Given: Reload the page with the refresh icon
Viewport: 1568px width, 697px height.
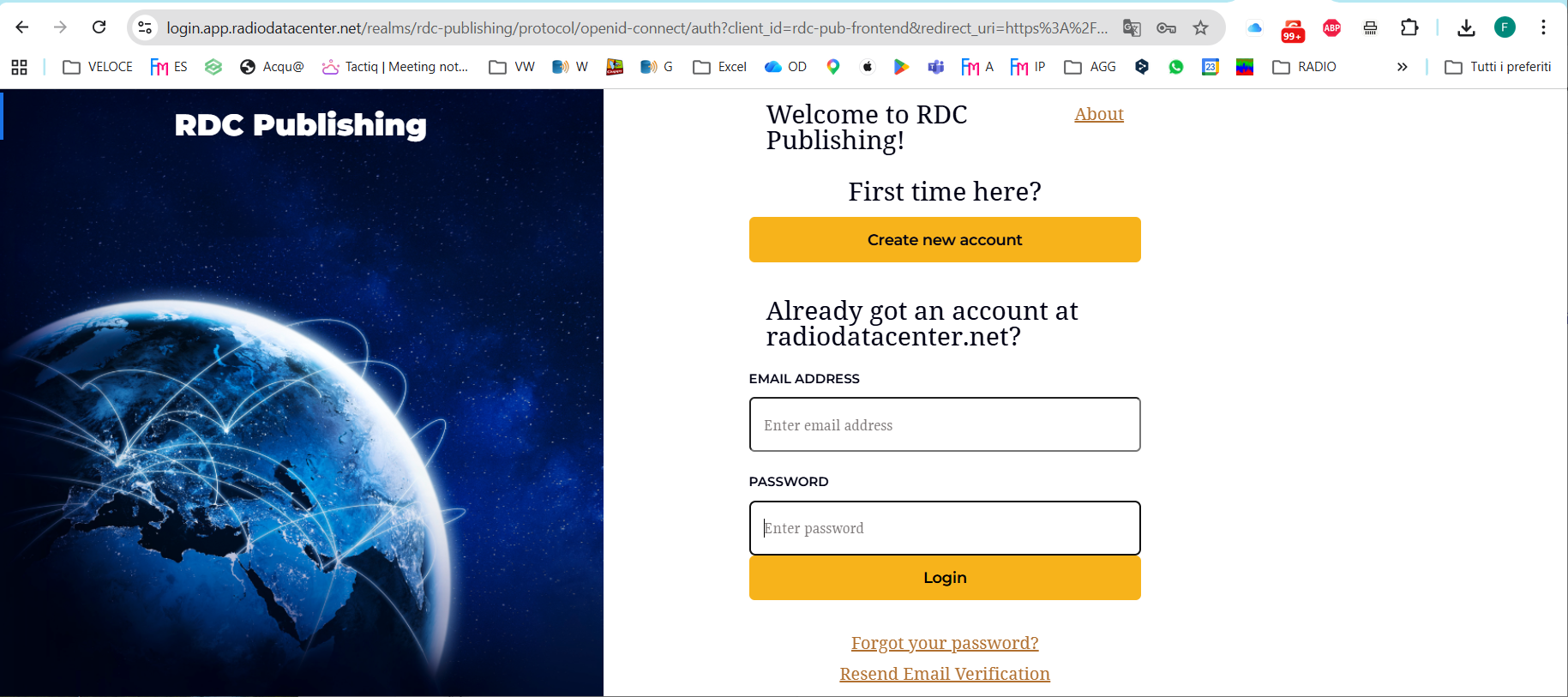Looking at the screenshot, I should (99, 27).
